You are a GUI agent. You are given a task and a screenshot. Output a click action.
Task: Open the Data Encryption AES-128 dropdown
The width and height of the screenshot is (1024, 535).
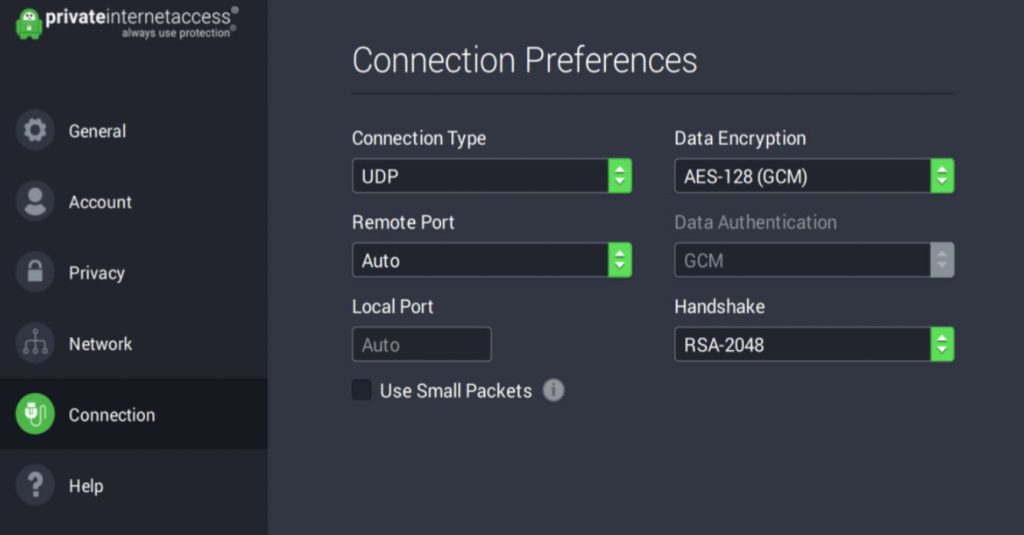click(814, 176)
